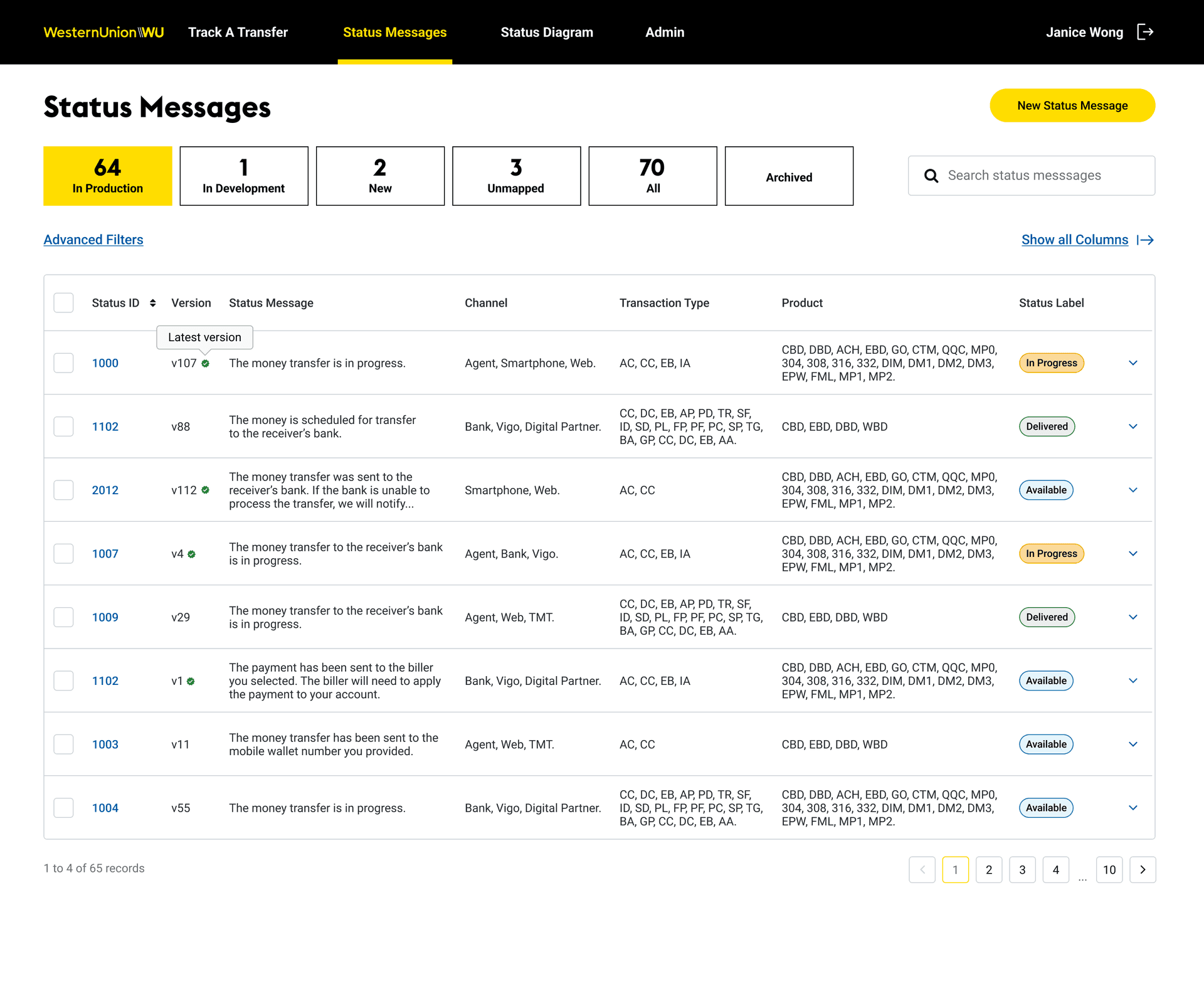Click the Status ID sort arrows icon
1204x996 pixels.
(152, 303)
